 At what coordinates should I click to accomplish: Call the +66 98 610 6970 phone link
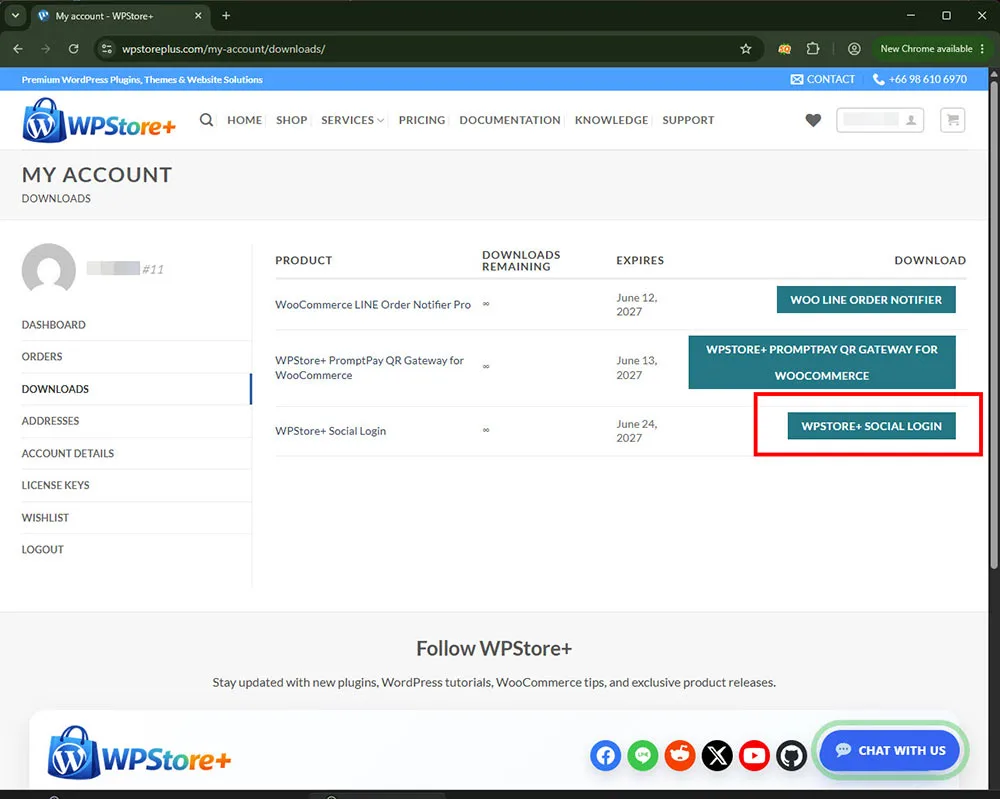[x=920, y=79]
